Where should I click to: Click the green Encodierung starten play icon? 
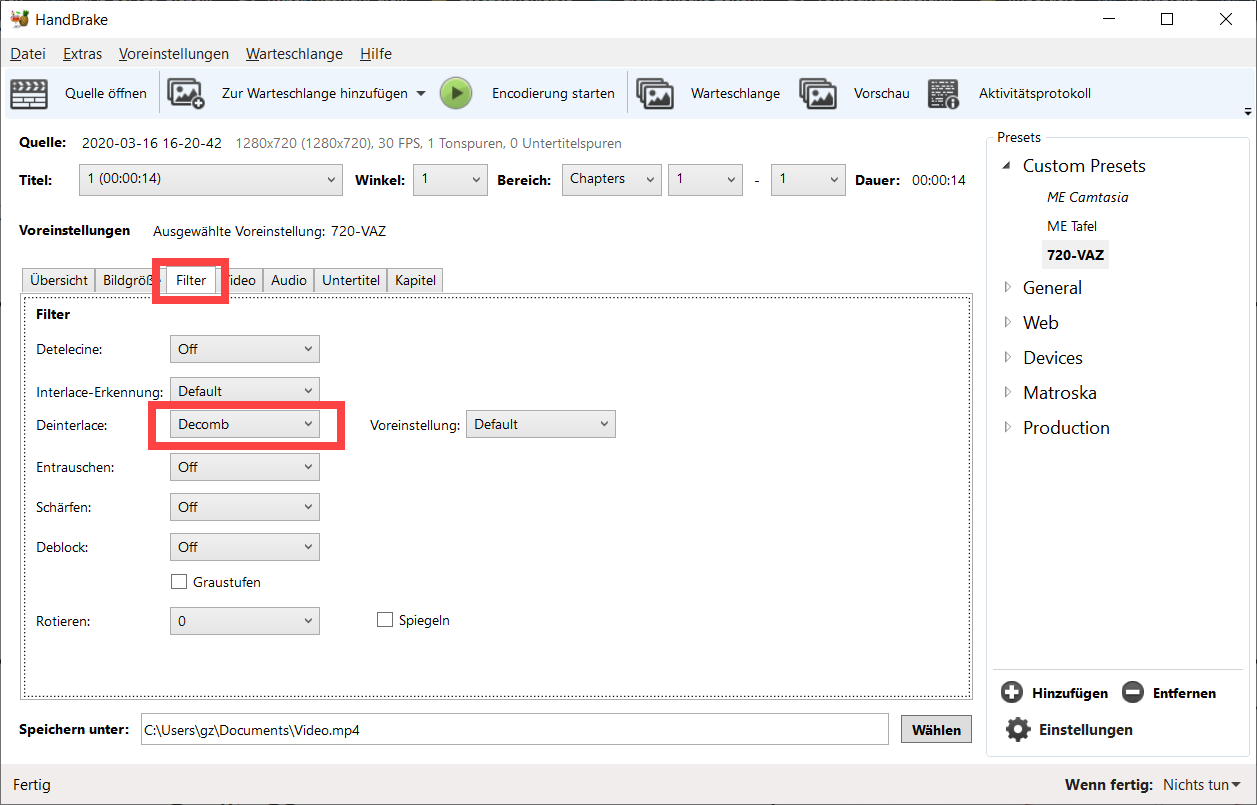(456, 93)
